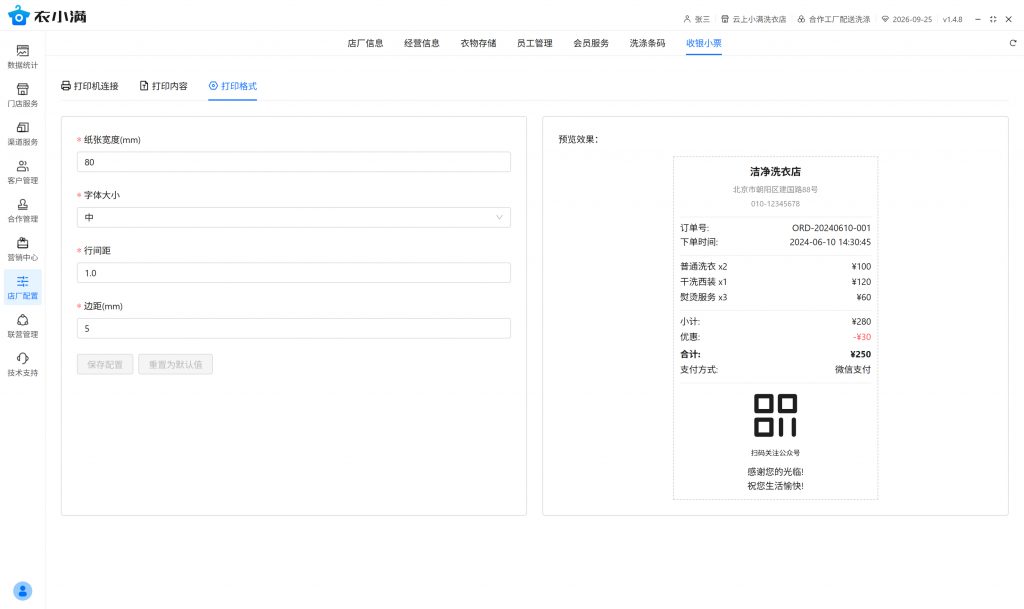This screenshot has height=609, width=1024.
Task: Click the refresh icon at top right
Action: pyautogui.click(x=1012, y=43)
